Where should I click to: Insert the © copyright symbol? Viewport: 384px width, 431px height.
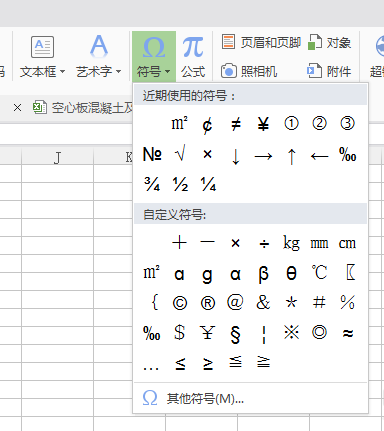[x=180, y=303]
